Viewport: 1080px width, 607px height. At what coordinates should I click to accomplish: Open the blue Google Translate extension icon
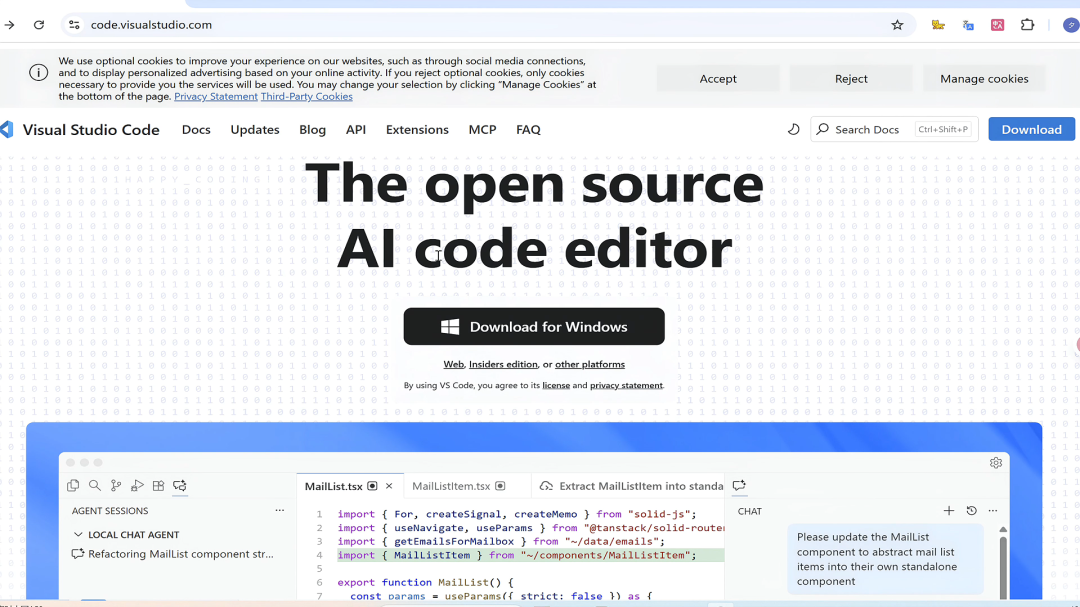pyautogui.click(x=968, y=25)
